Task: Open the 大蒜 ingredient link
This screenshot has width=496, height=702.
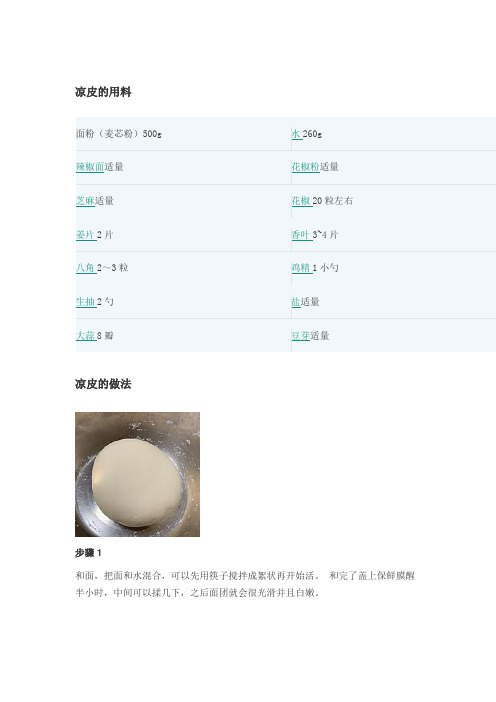Action: [86, 335]
